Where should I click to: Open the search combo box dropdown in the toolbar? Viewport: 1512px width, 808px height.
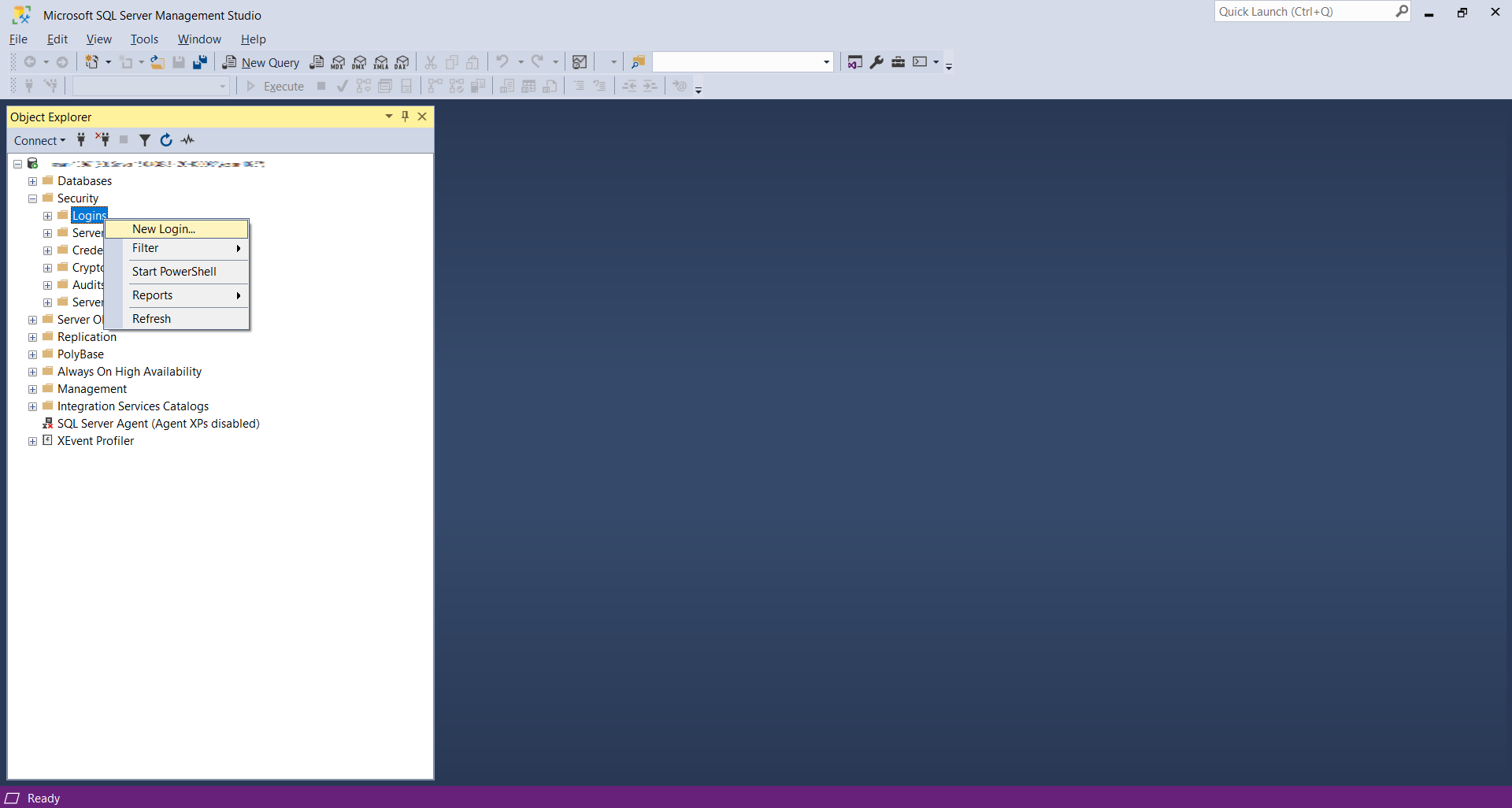pyautogui.click(x=827, y=62)
